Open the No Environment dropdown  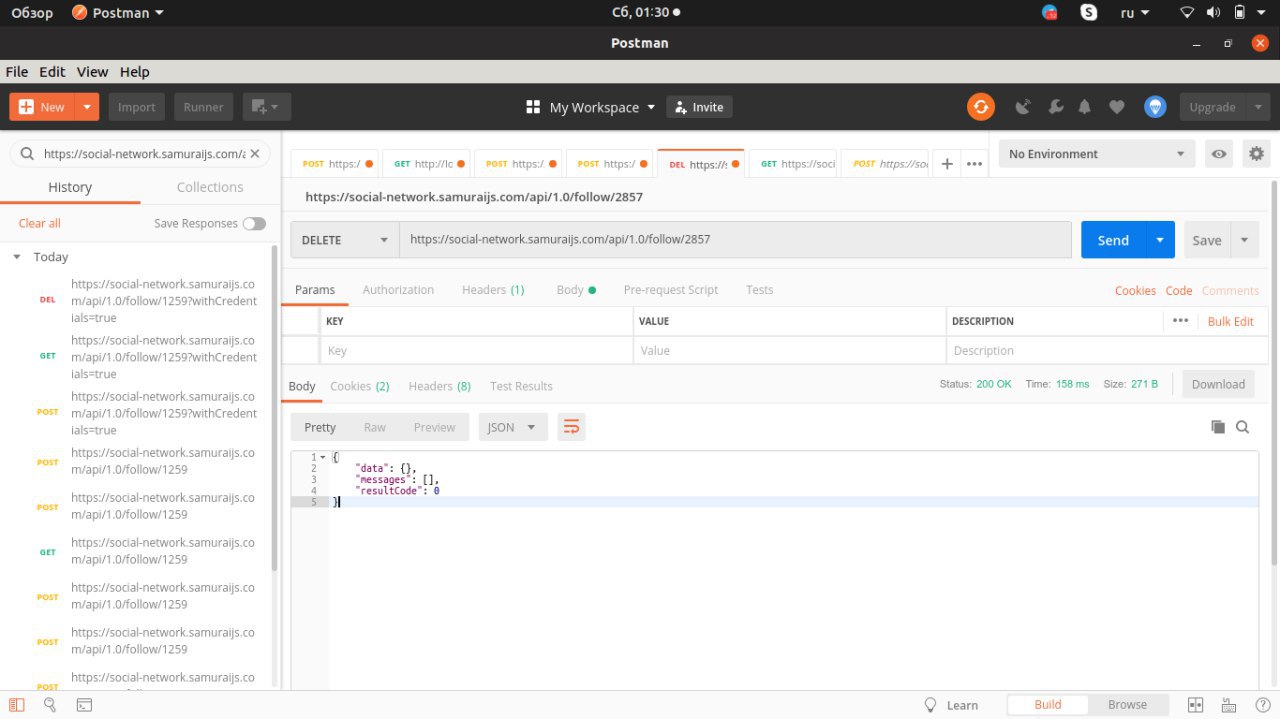(x=1097, y=154)
